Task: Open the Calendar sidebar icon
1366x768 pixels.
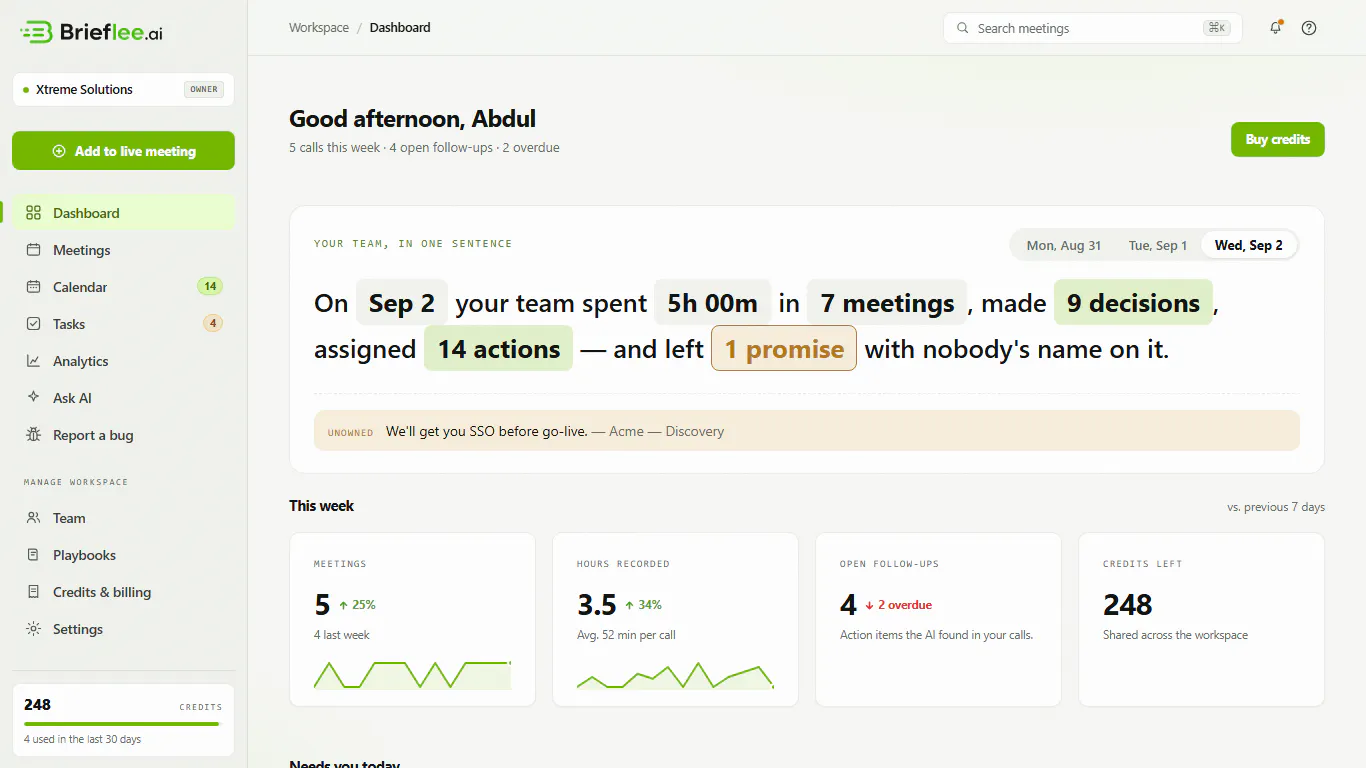Action: tap(34, 287)
